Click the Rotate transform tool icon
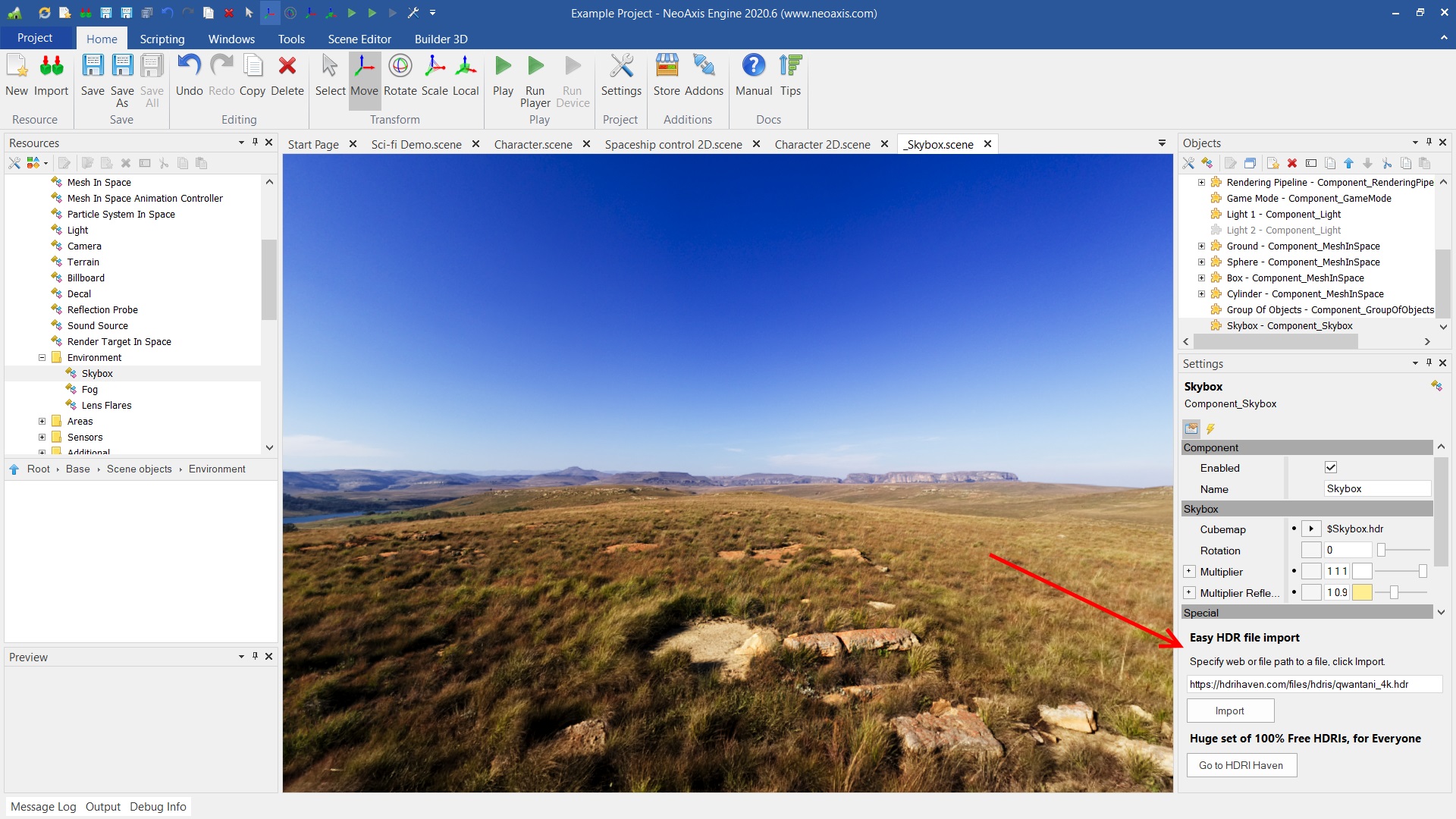 tap(400, 67)
